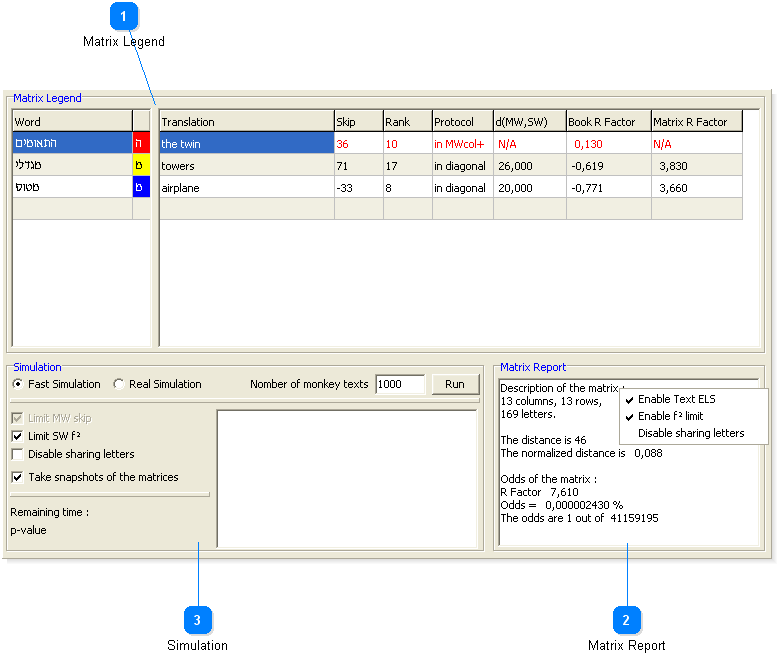Click the Rank column header
Image resolution: width=779 pixels, height=655 pixels.
[x=406, y=122]
